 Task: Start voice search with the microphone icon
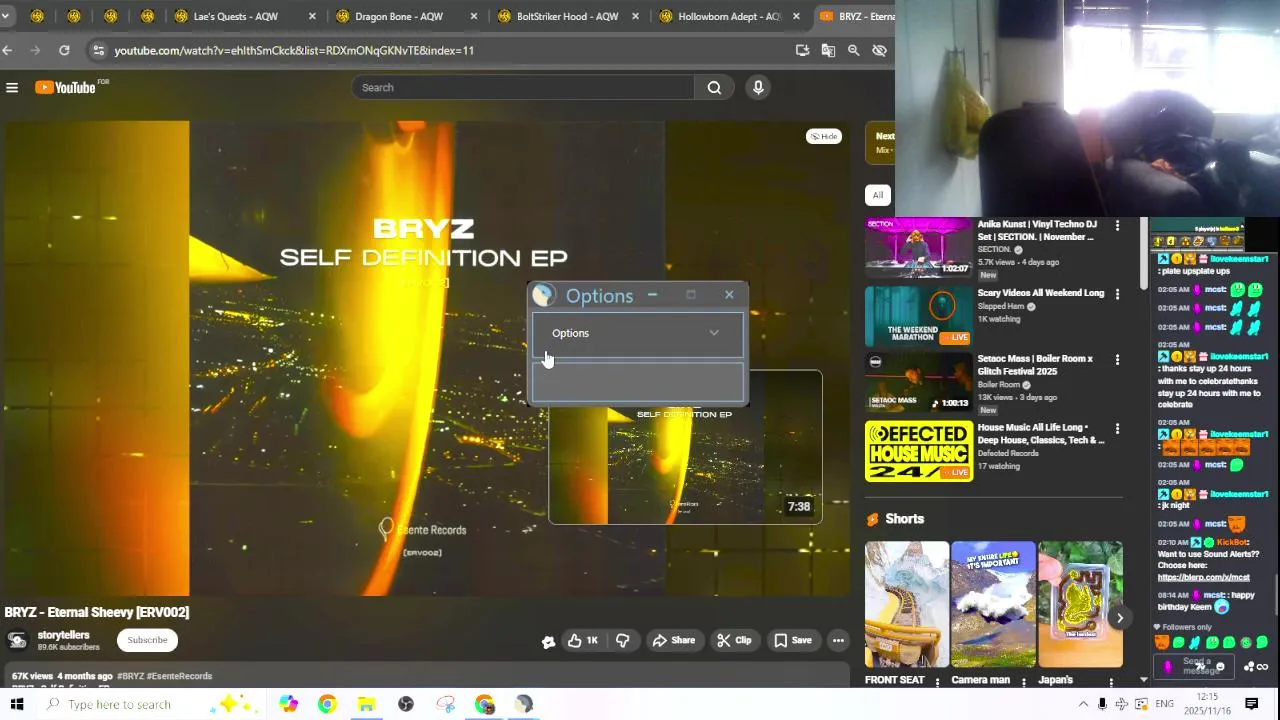(758, 88)
